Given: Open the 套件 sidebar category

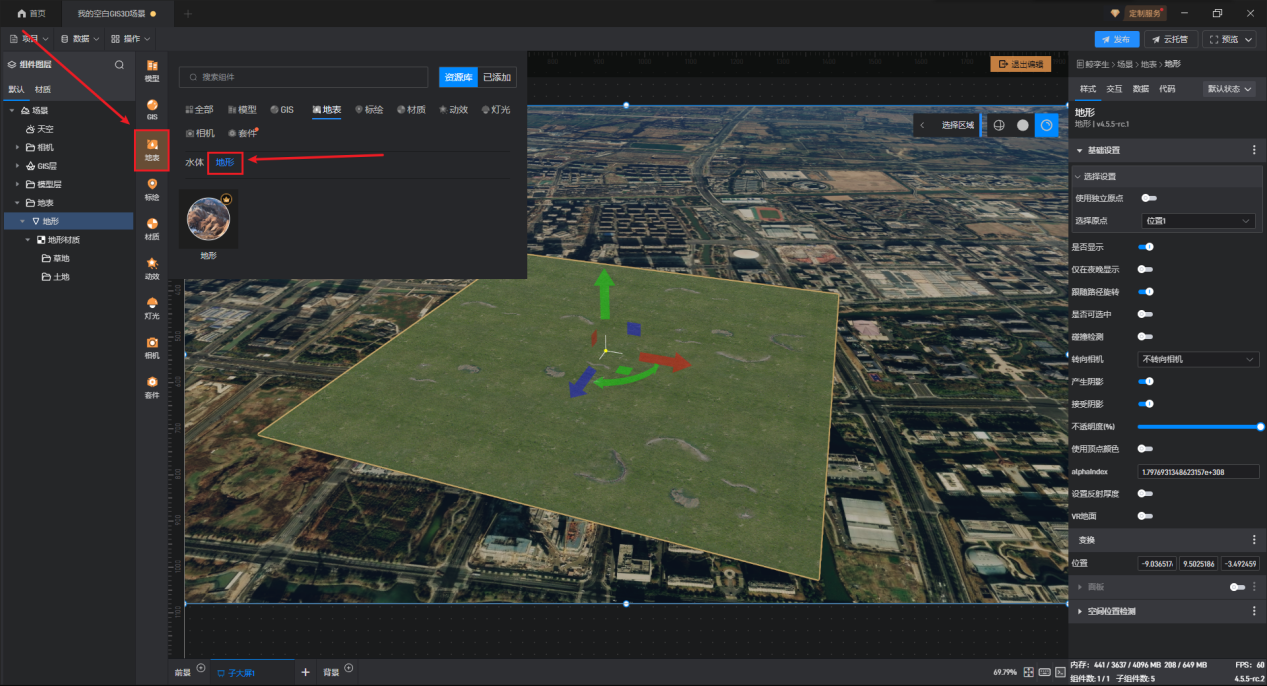Looking at the screenshot, I should [152, 386].
